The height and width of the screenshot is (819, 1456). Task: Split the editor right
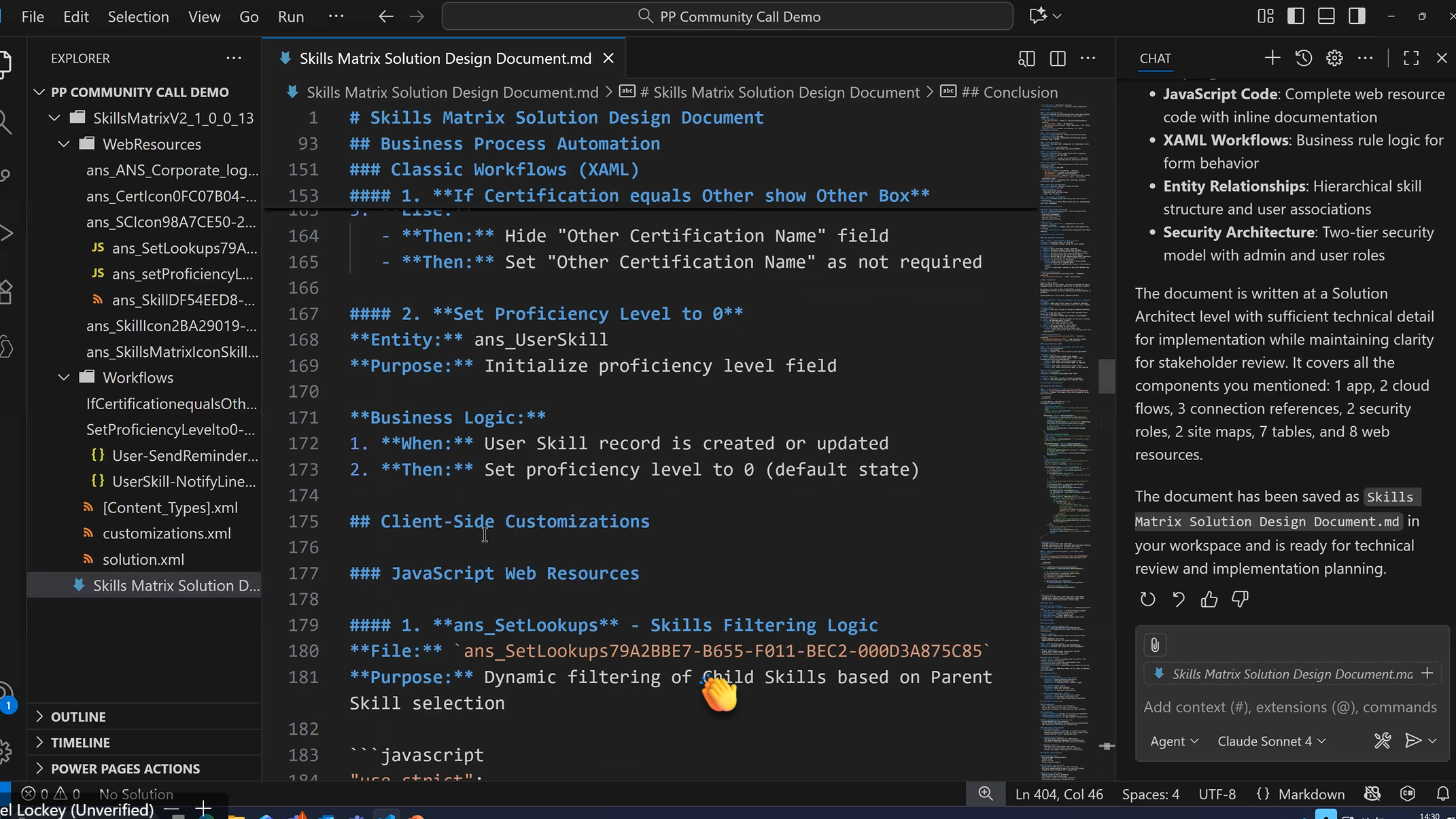pyautogui.click(x=1058, y=58)
